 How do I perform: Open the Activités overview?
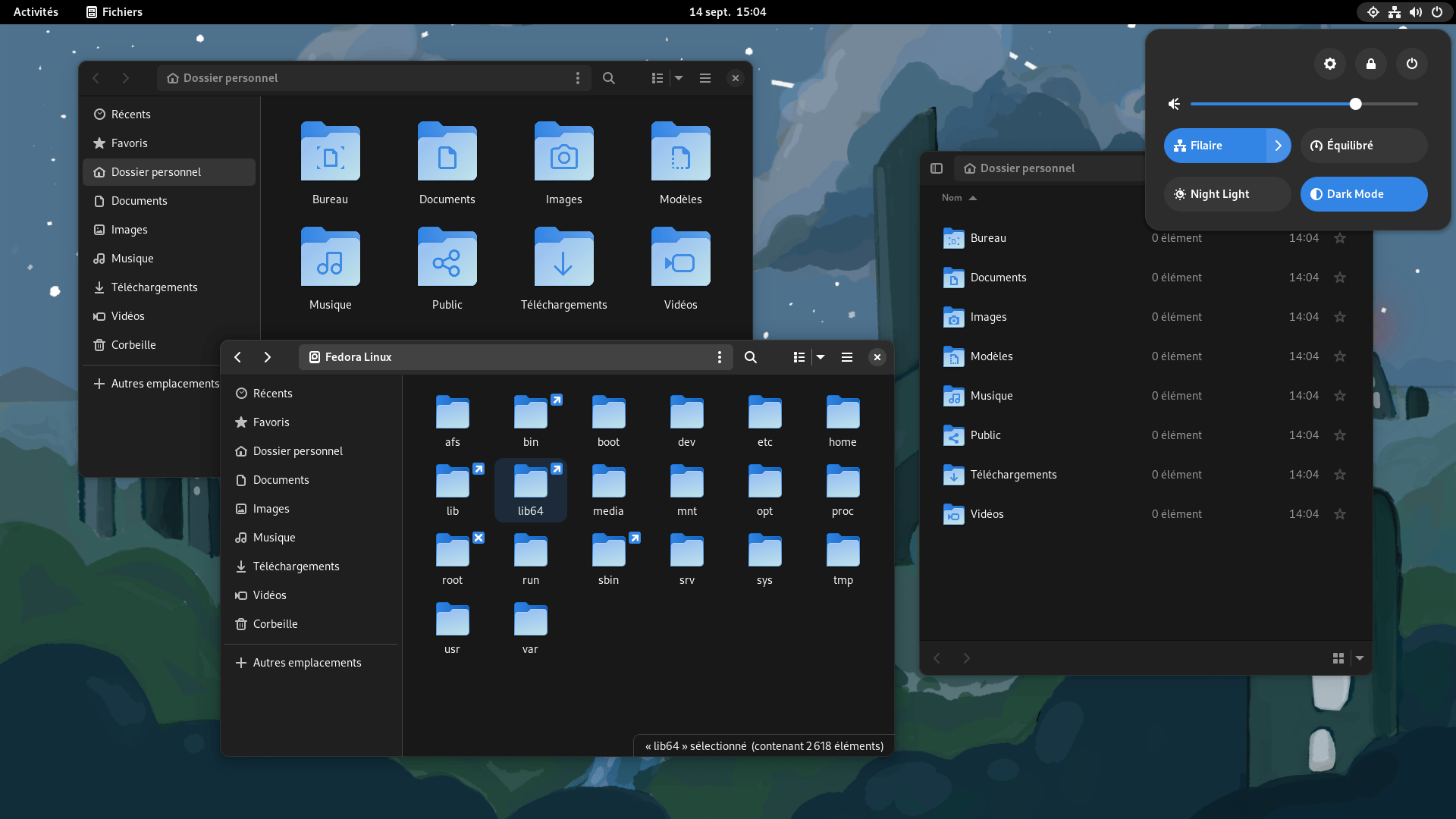pyautogui.click(x=34, y=12)
